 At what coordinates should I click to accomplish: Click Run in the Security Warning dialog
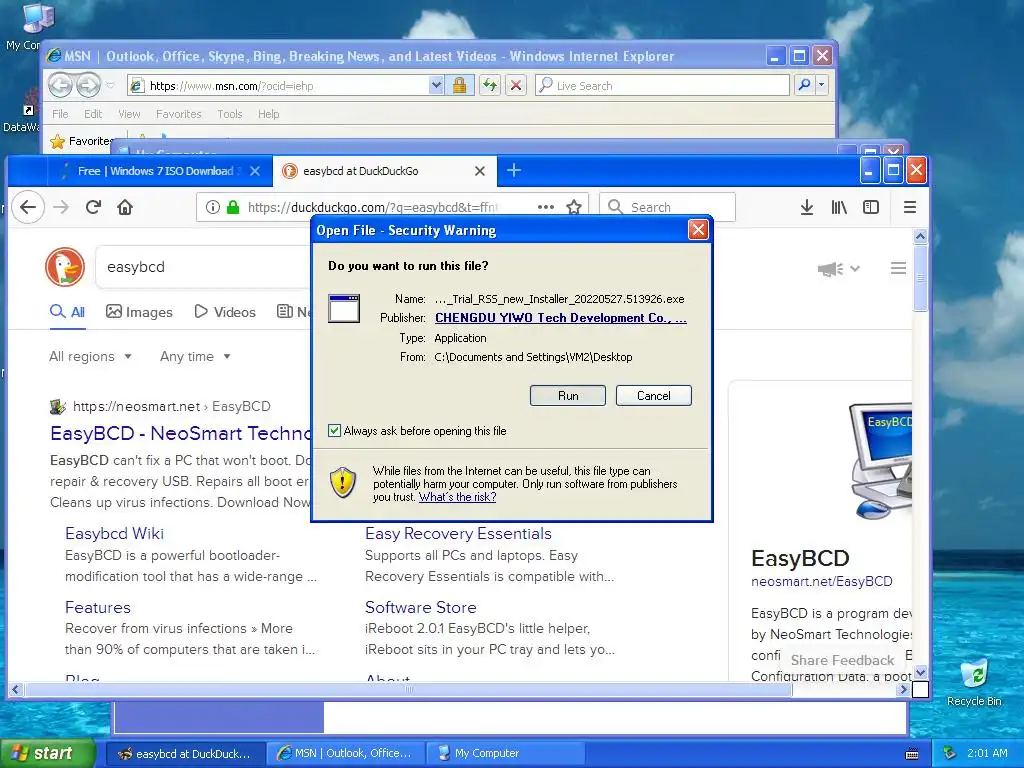(x=568, y=396)
